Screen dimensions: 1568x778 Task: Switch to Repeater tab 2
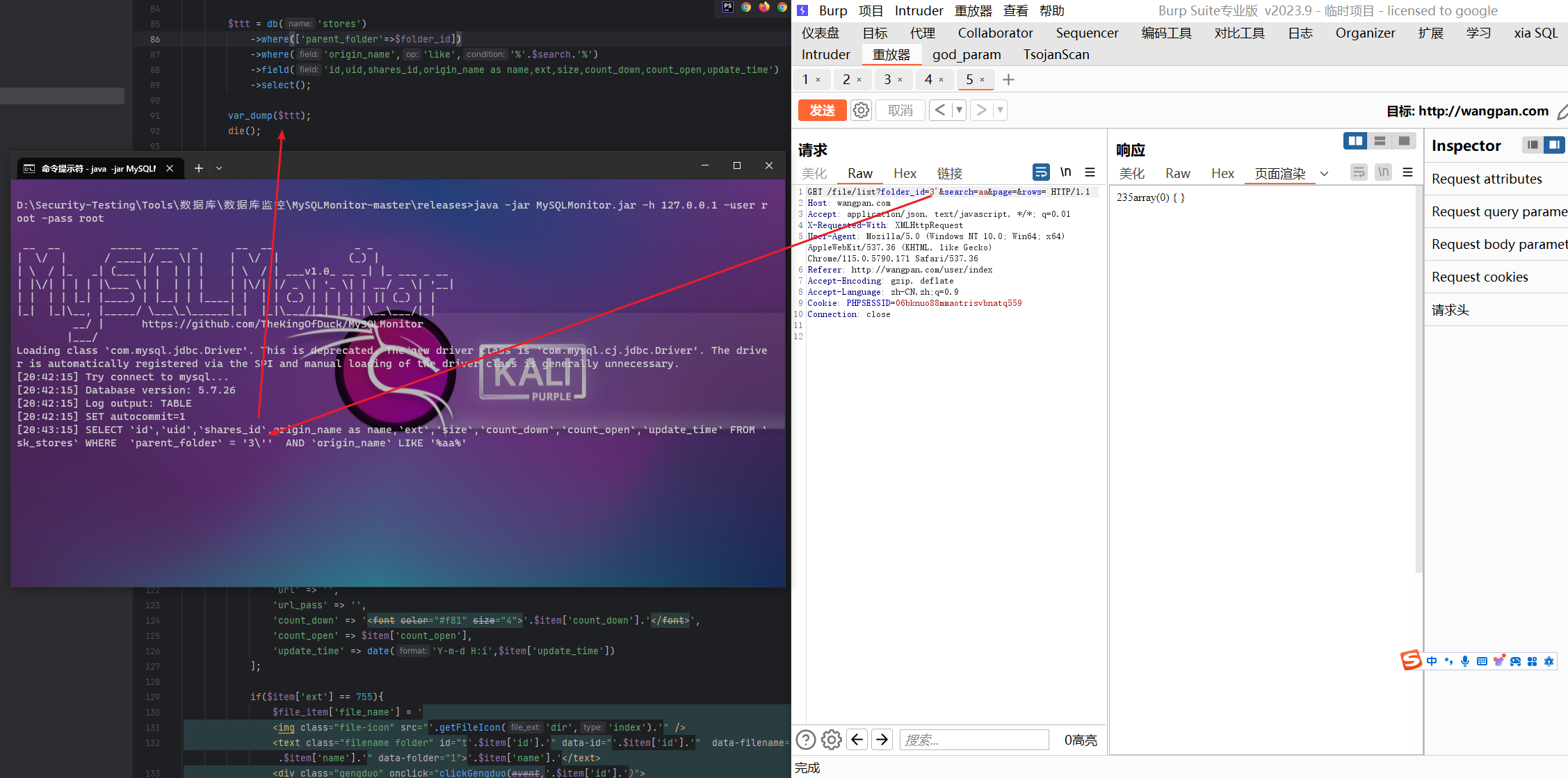click(846, 79)
